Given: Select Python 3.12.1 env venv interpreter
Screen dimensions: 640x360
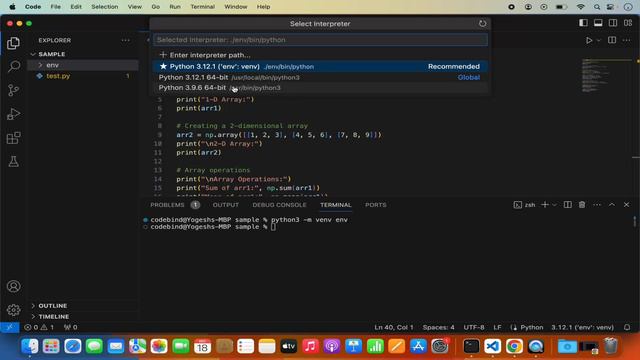Looking at the screenshot, I should [320, 67].
